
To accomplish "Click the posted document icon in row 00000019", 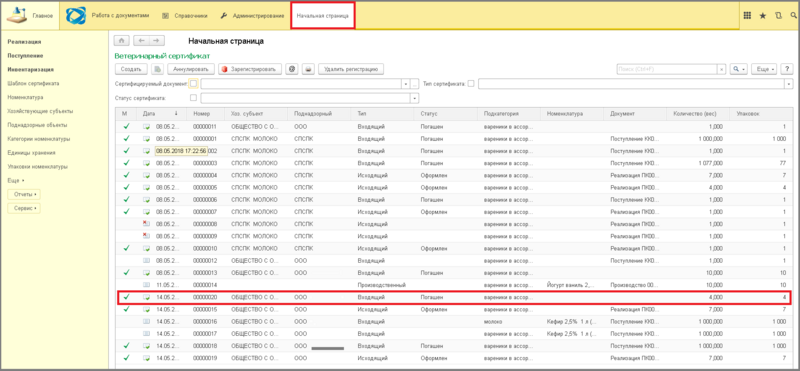I will pyautogui.click(x=146, y=358).
